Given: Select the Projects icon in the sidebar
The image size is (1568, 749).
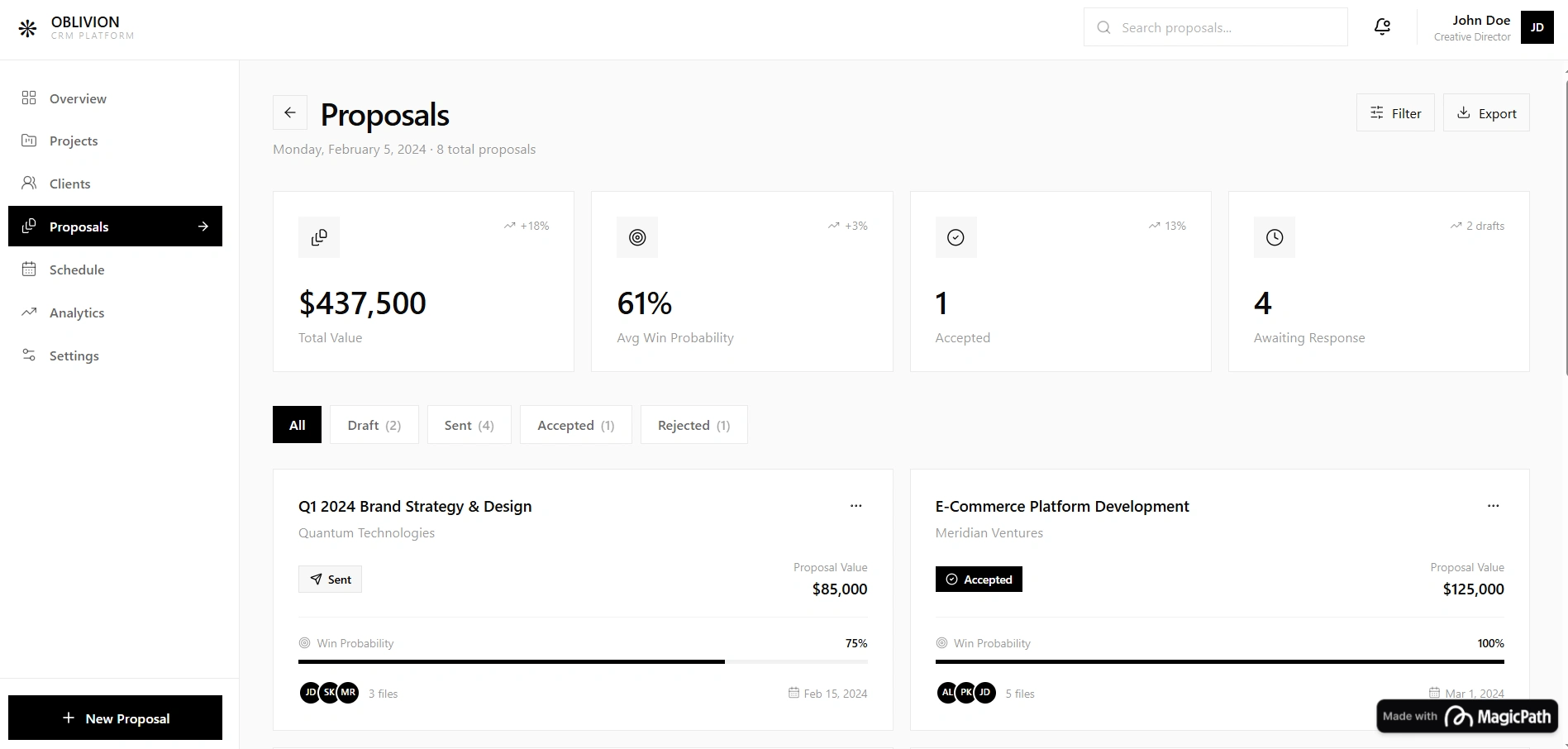Looking at the screenshot, I should point(28,141).
